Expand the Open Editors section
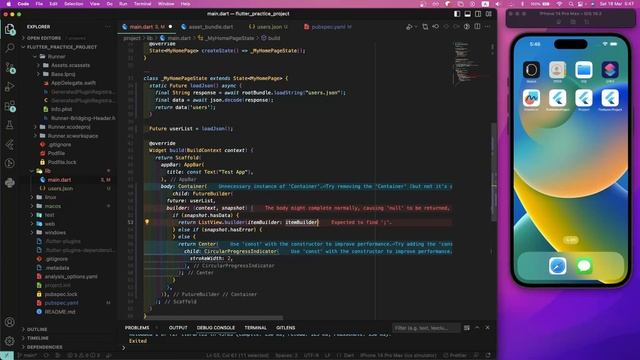This screenshot has width=640, height=360. [43, 38]
